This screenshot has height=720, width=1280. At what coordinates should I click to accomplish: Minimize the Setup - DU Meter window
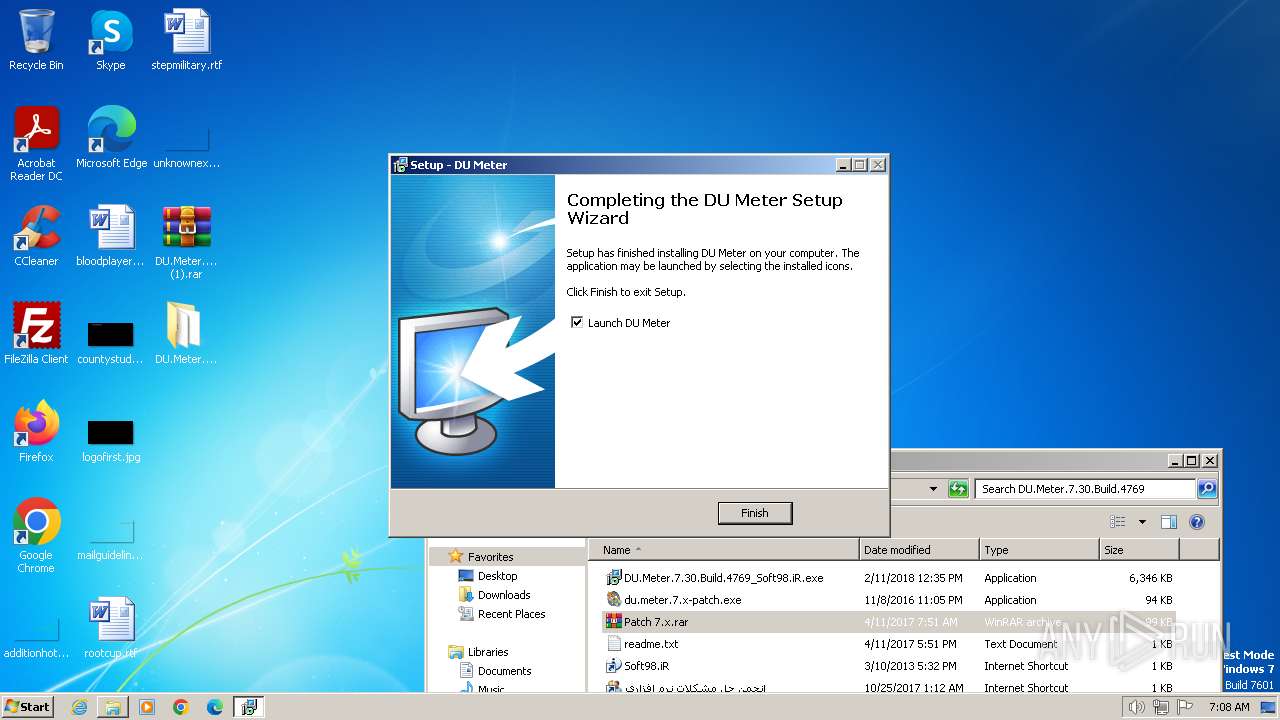tap(843, 165)
